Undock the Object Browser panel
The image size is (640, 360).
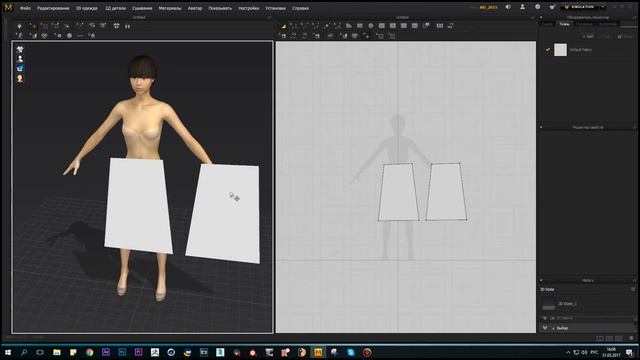pos(635,18)
